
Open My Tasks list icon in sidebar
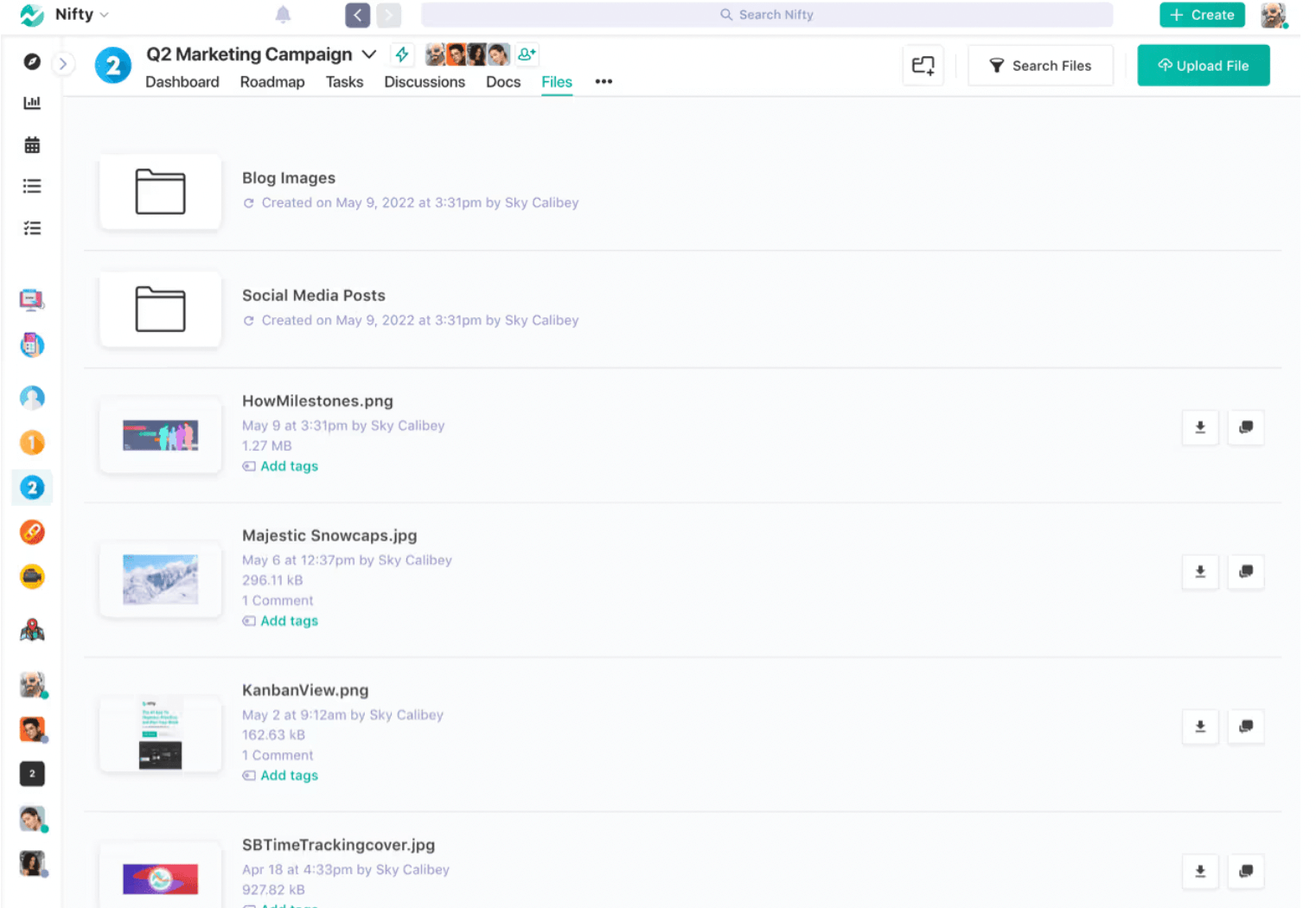coord(32,186)
